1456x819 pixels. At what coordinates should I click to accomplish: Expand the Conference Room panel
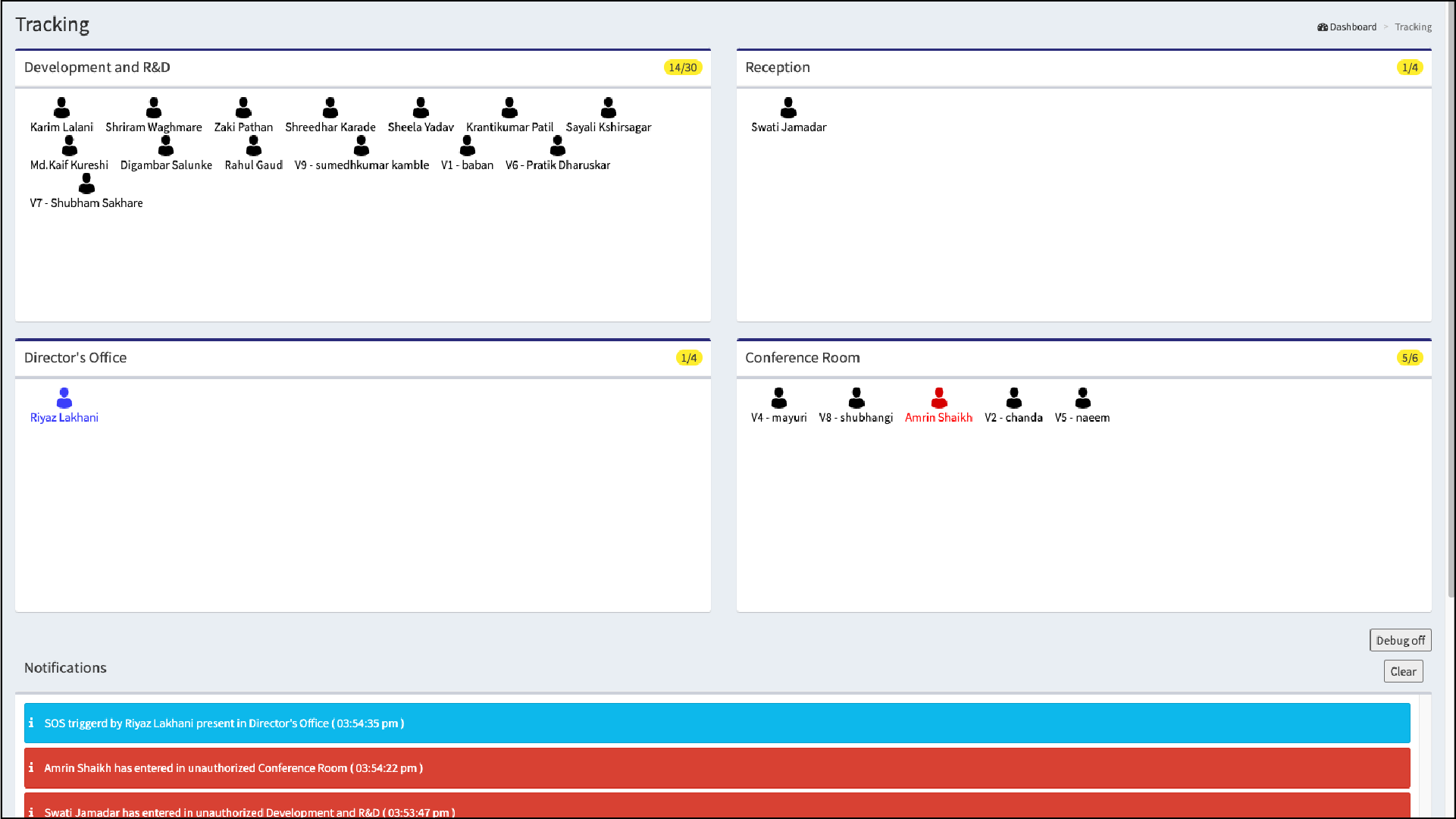(803, 358)
